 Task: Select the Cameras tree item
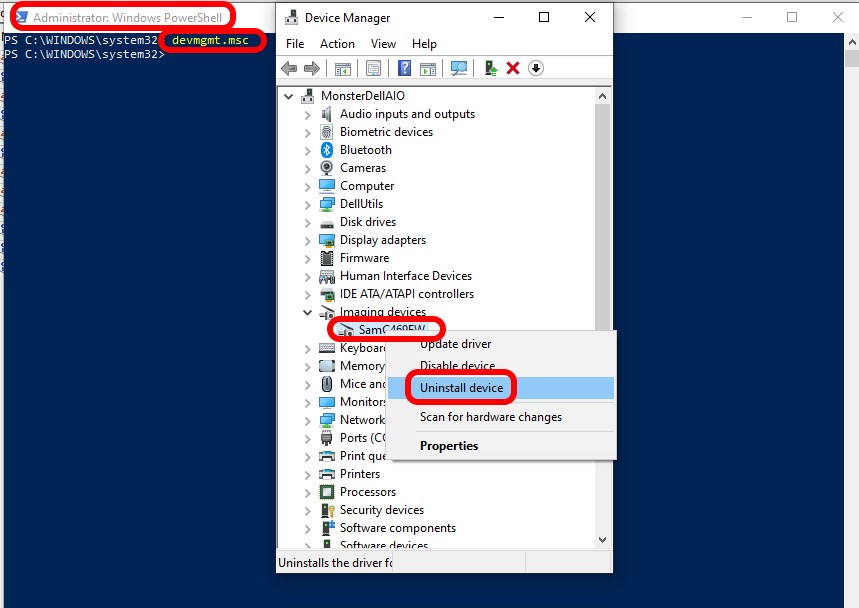click(362, 168)
